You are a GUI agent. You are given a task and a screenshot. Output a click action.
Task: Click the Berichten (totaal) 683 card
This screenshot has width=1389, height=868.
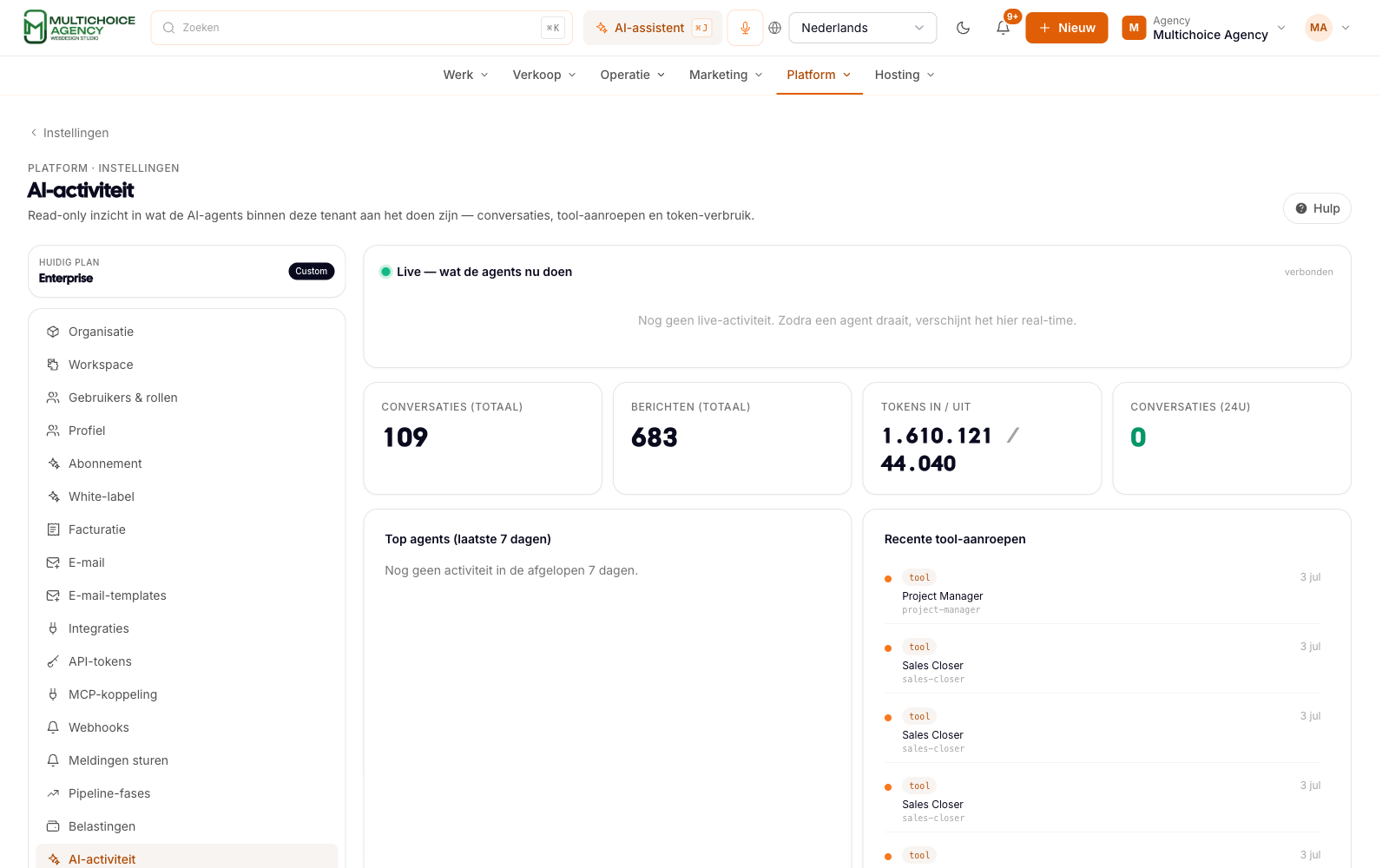(x=732, y=438)
